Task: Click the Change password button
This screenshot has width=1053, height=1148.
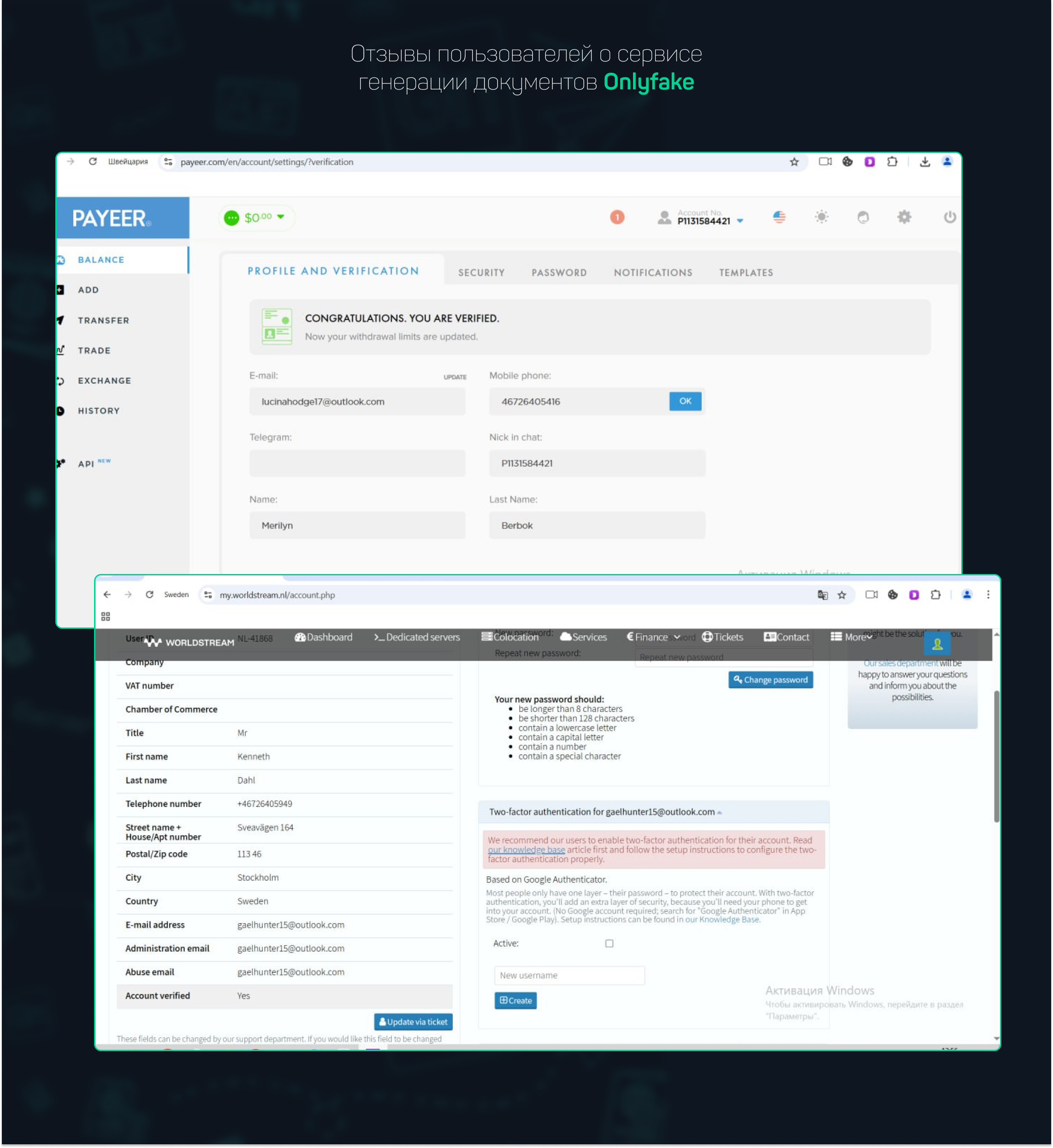Action: tap(770, 680)
